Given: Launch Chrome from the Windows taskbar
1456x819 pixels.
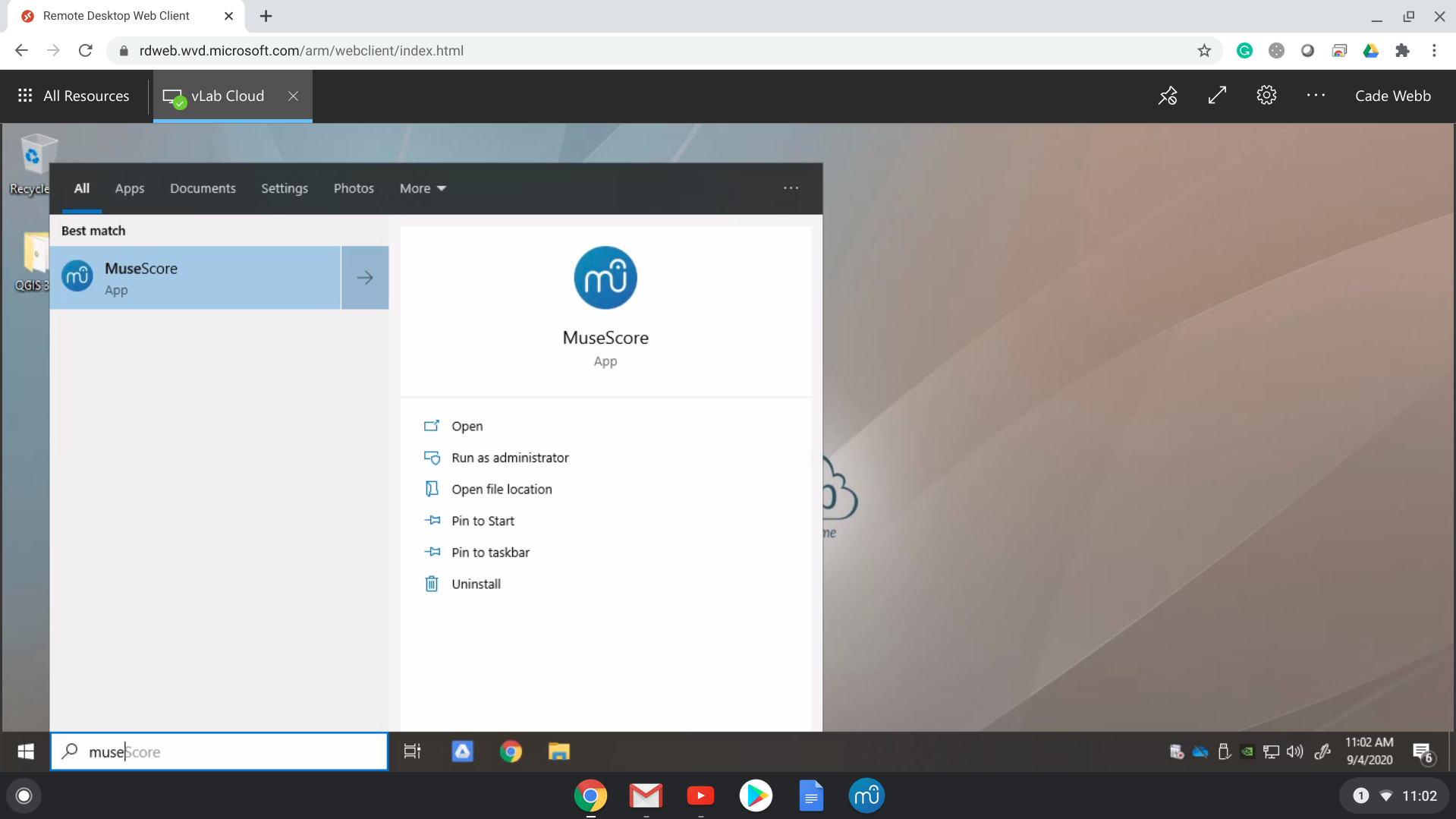Looking at the screenshot, I should (x=511, y=751).
